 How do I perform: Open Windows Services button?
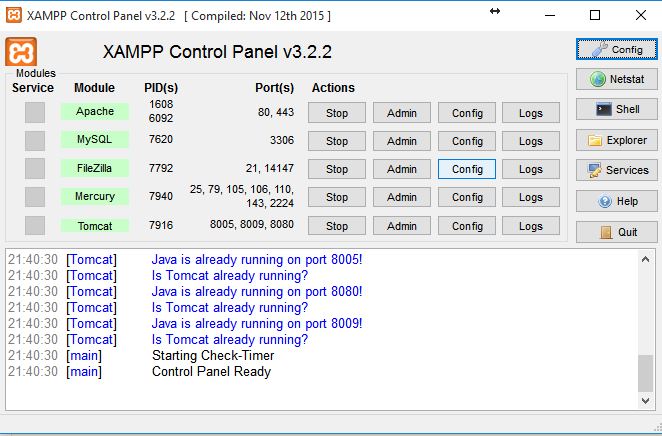tap(616, 170)
